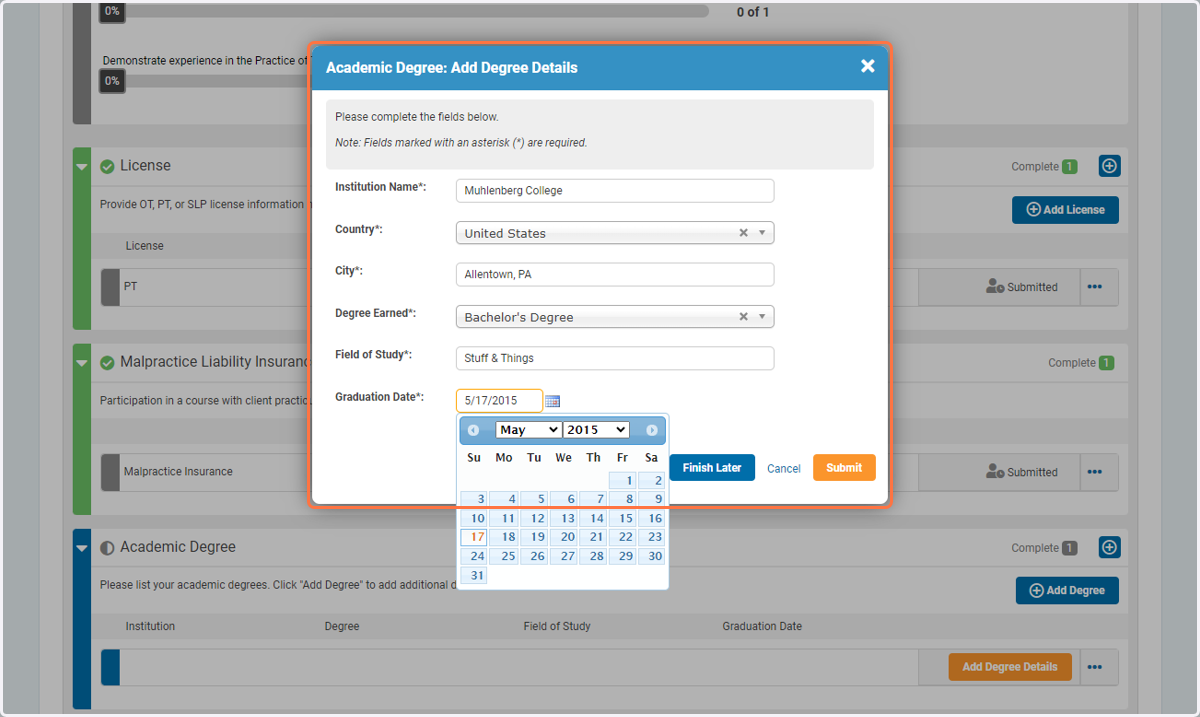Click the Graduation Date input field
This screenshot has width=1200, height=717.
tap(499, 401)
